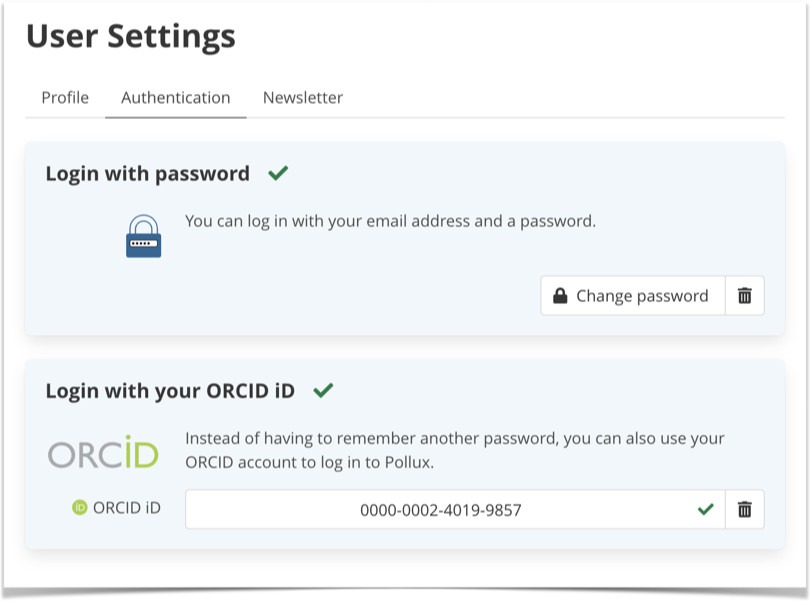Click the email and password description text
Image resolution: width=810 pixels, height=601 pixels.
pos(391,222)
